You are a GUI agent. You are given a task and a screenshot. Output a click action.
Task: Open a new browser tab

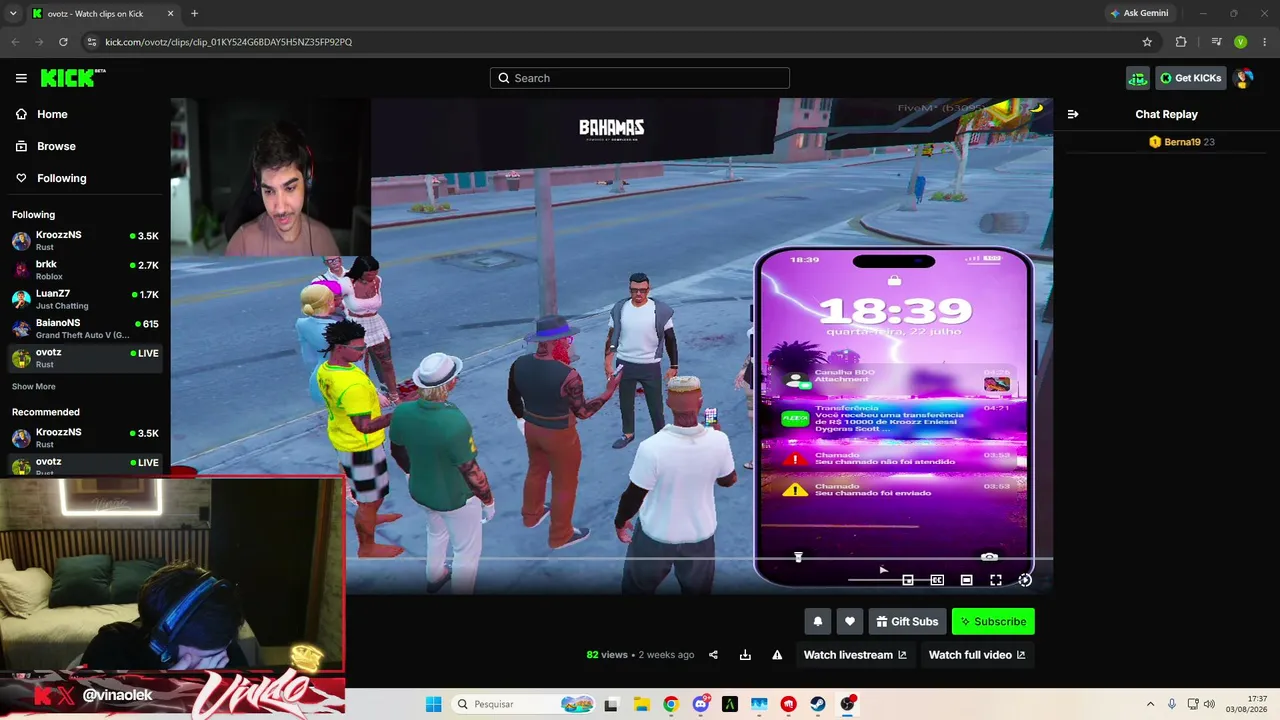(x=194, y=13)
